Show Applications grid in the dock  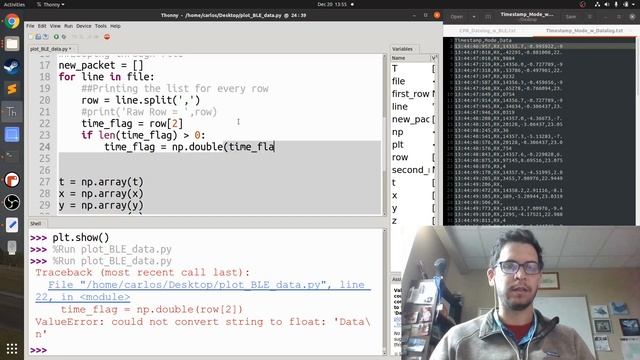tap(12, 349)
